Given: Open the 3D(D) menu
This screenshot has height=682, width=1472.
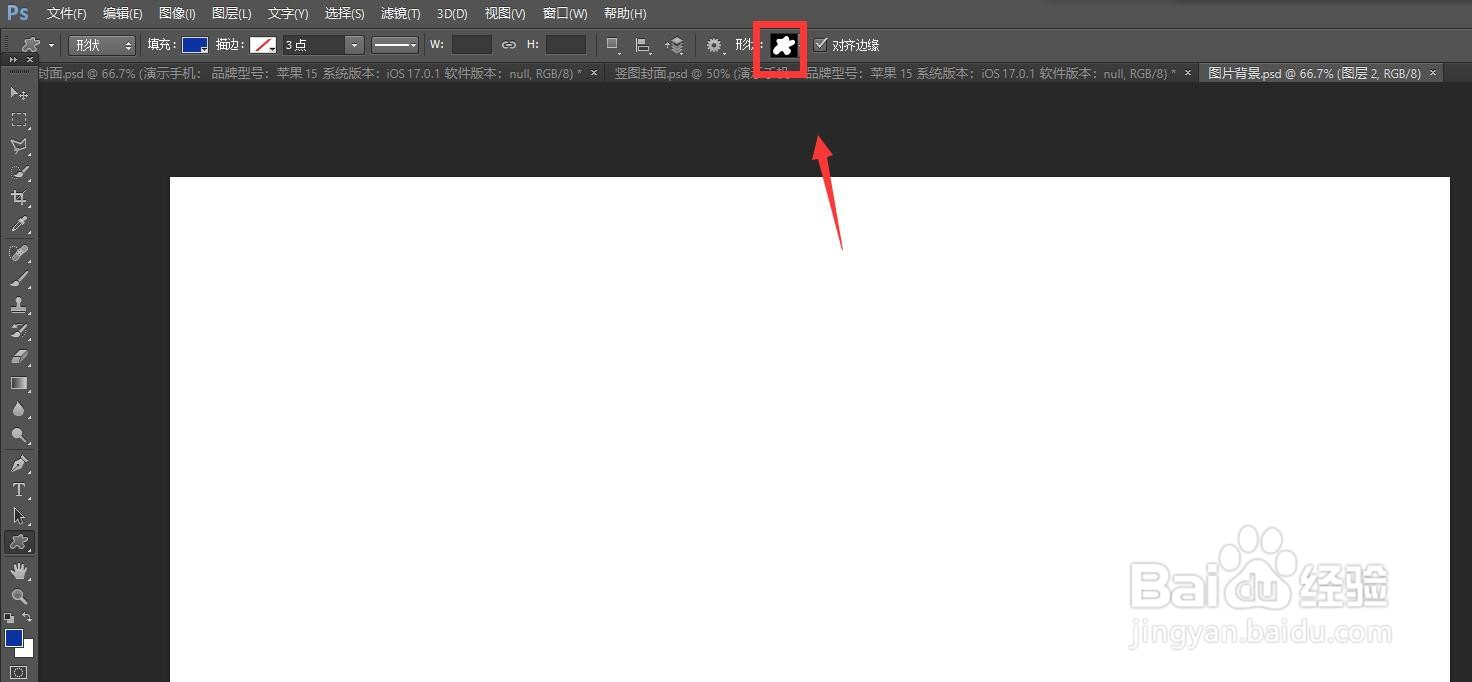Looking at the screenshot, I should [452, 14].
